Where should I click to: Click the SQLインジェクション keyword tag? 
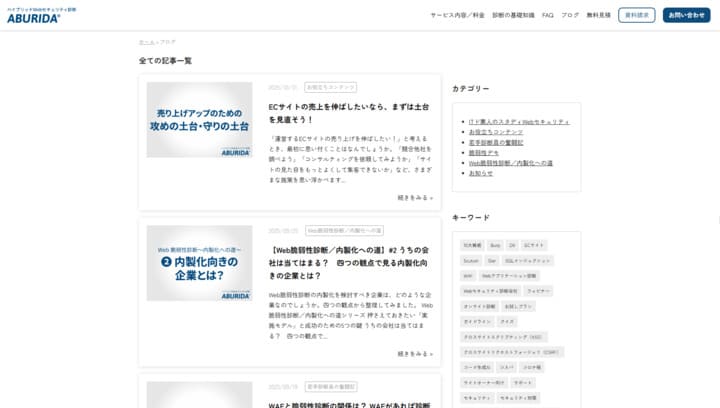[x=528, y=261]
